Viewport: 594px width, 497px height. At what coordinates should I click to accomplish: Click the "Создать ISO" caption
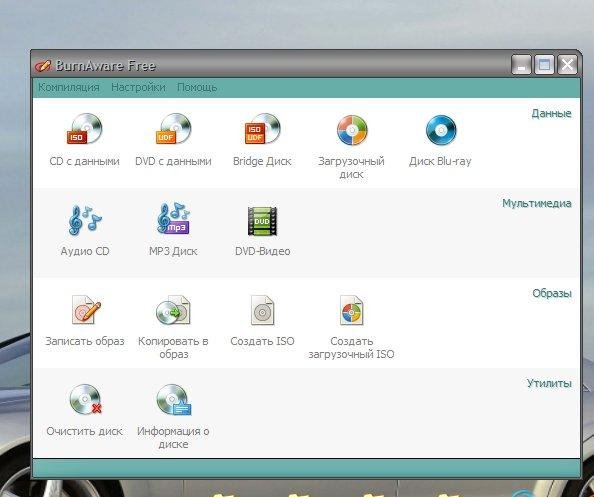tap(262, 341)
